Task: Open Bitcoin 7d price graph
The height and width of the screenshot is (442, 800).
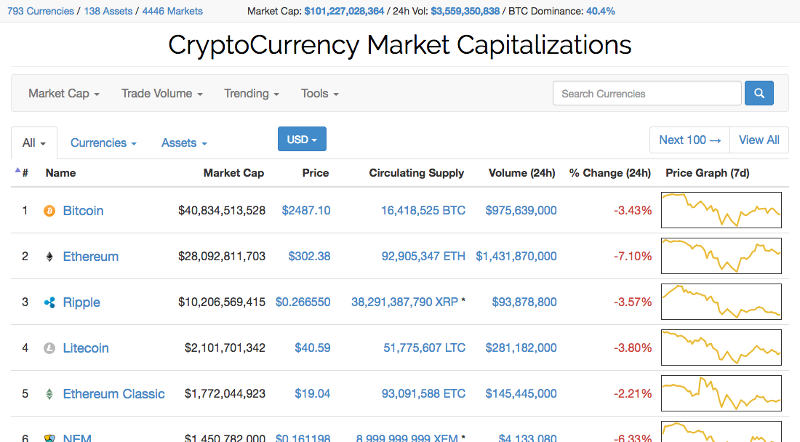Action: point(721,210)
